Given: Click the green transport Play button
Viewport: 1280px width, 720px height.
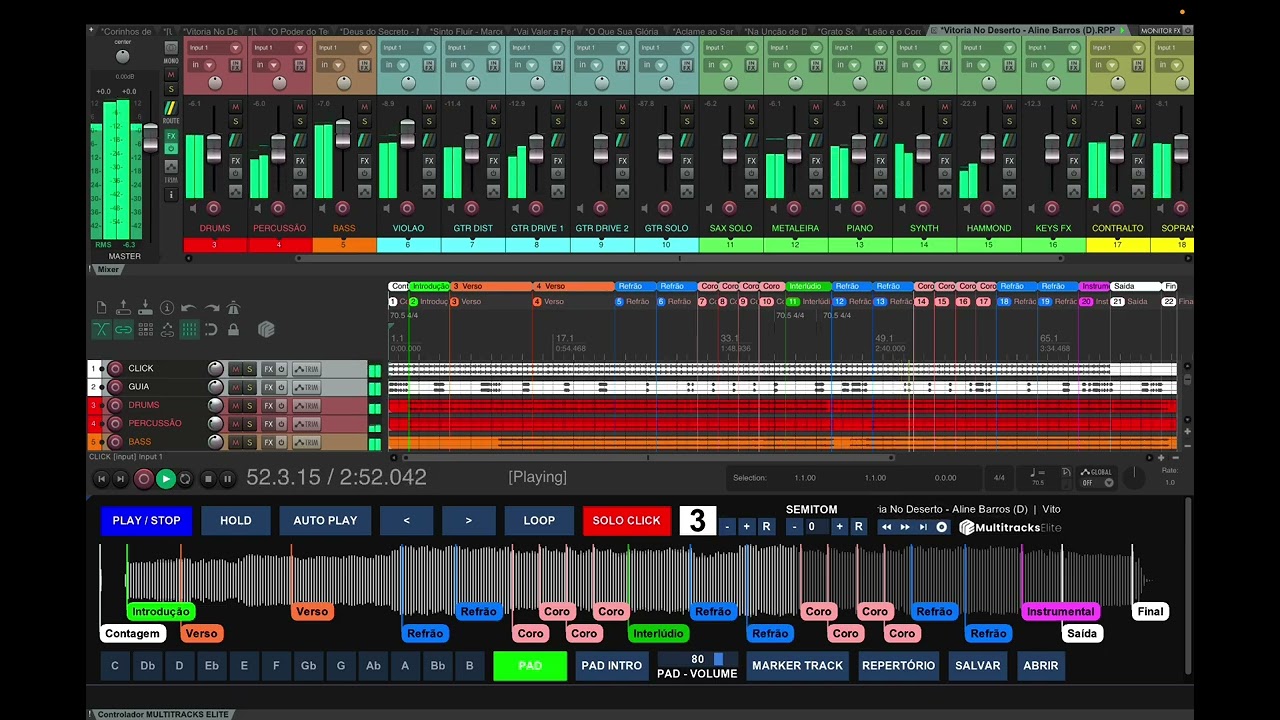Looking at the screenshot, I should point(165,479).
